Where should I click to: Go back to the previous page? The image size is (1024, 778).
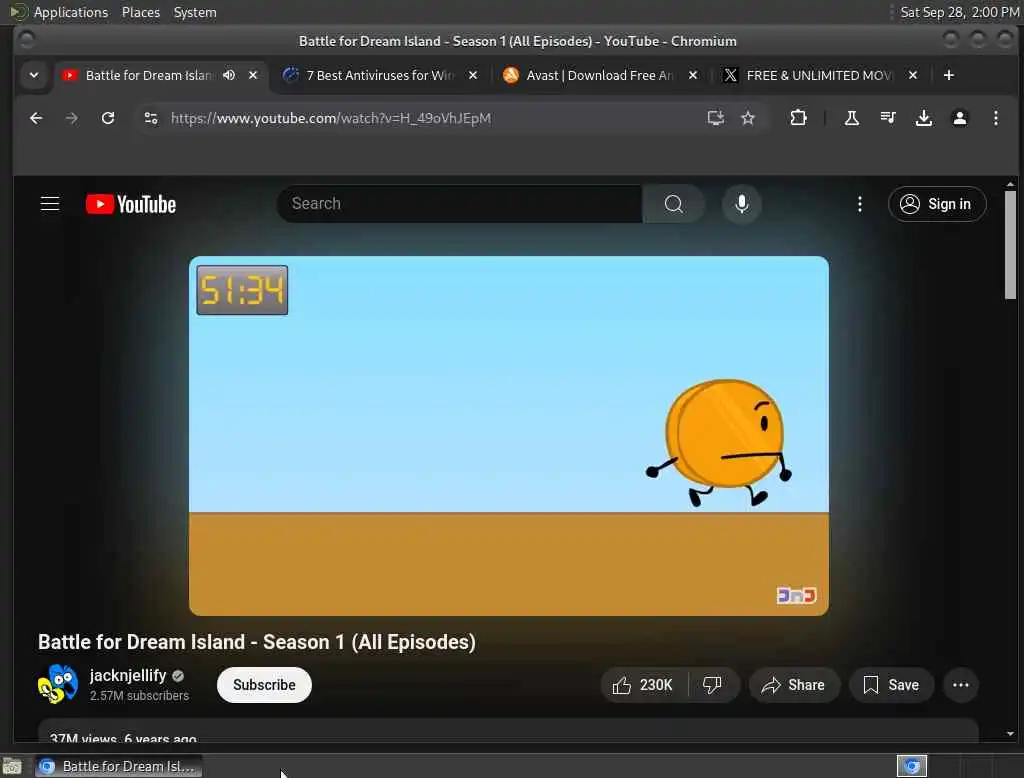tap(36, 118)
